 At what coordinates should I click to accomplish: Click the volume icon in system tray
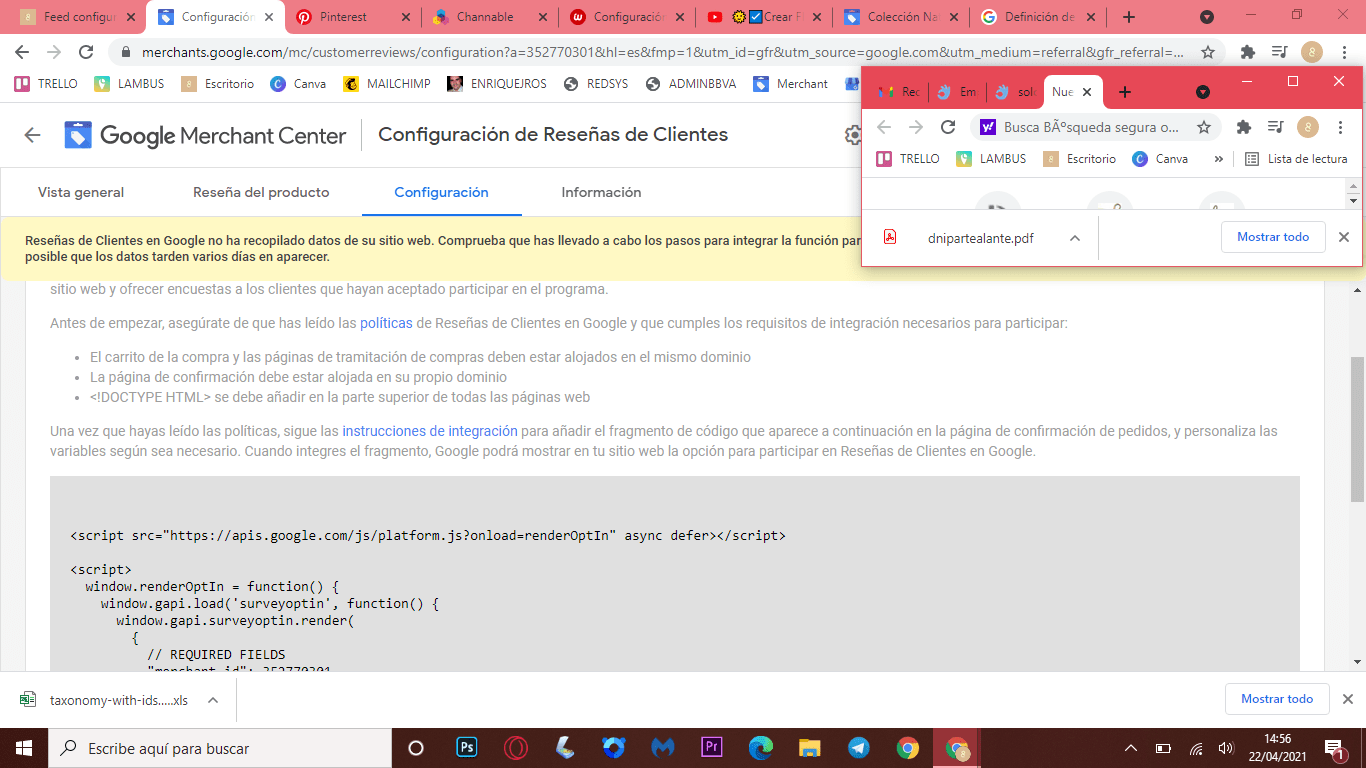click(1226, 748)
